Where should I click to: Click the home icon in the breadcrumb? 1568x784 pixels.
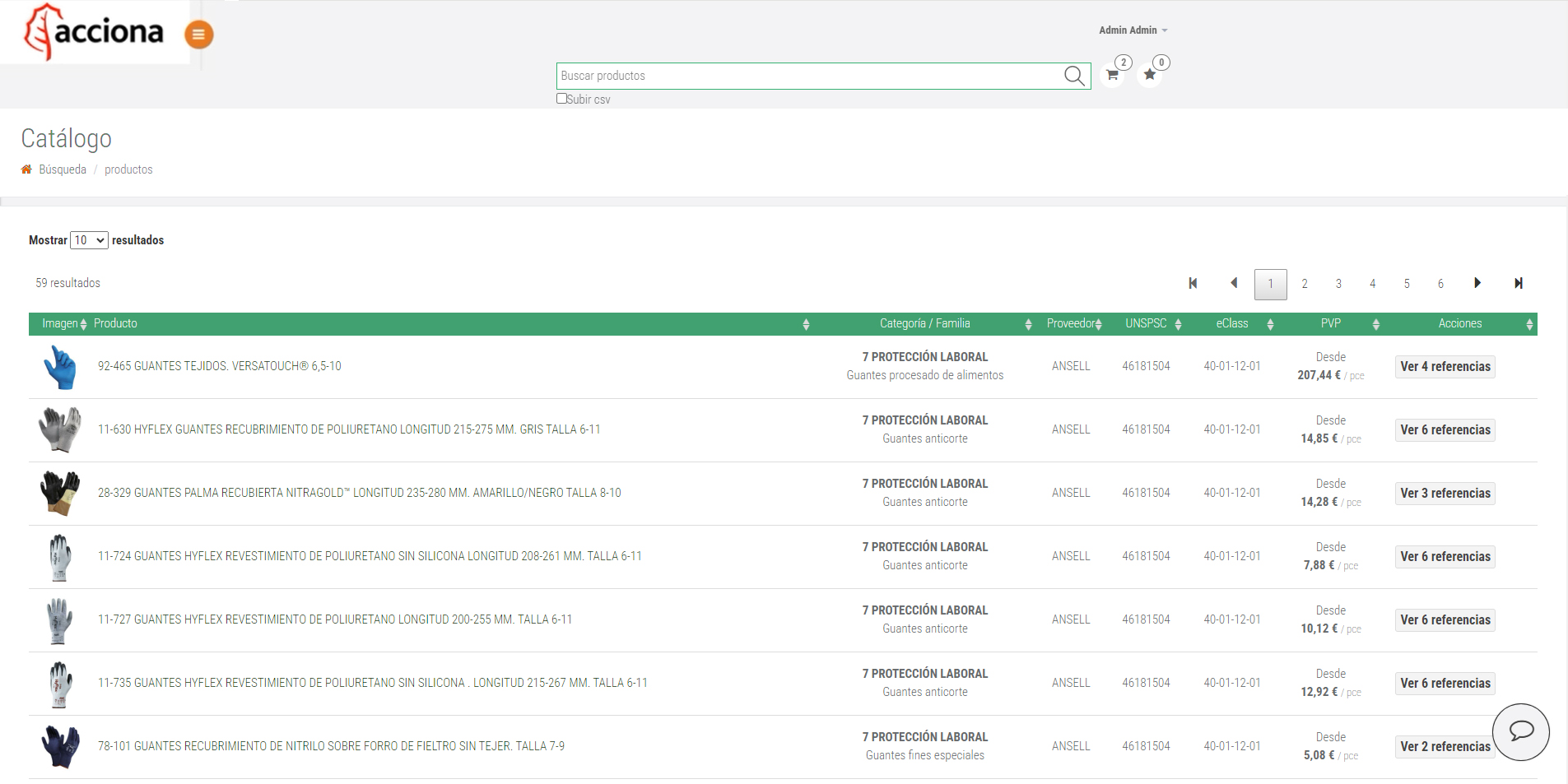[x=26, y=169]
